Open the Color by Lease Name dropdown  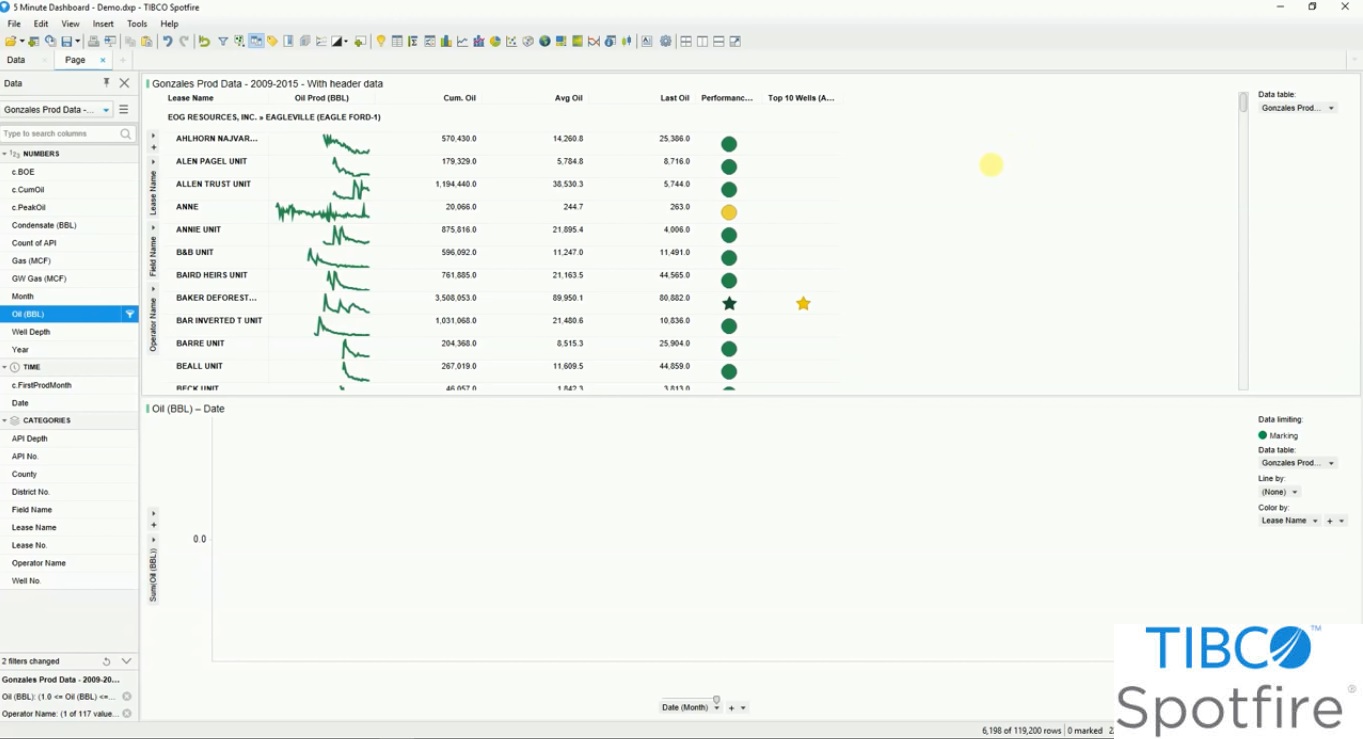click(x=1315, y=521)
